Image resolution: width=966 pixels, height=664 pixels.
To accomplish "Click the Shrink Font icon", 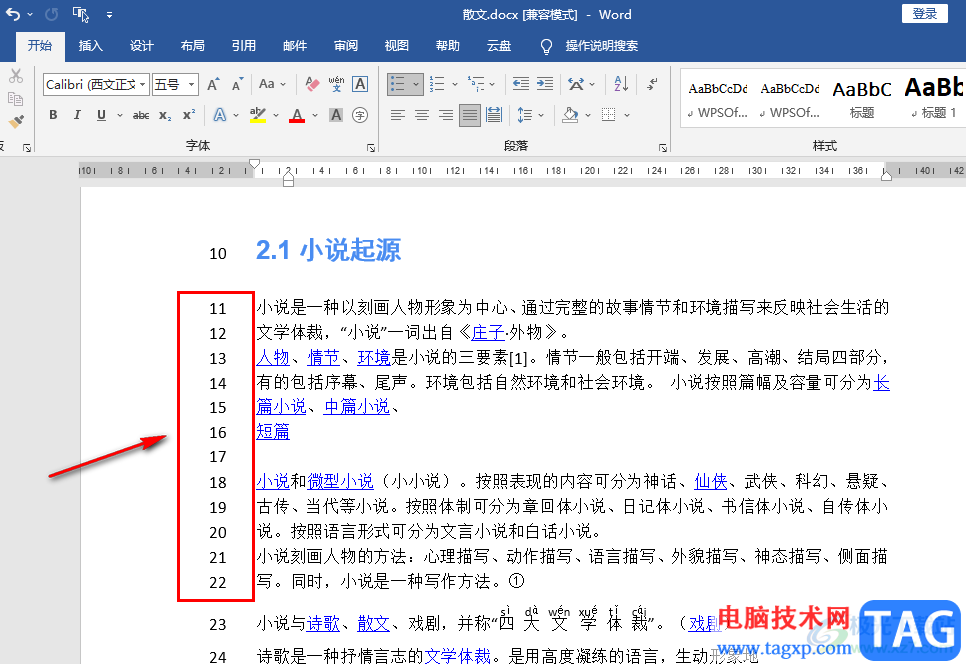I will click(x=237, y=84).
